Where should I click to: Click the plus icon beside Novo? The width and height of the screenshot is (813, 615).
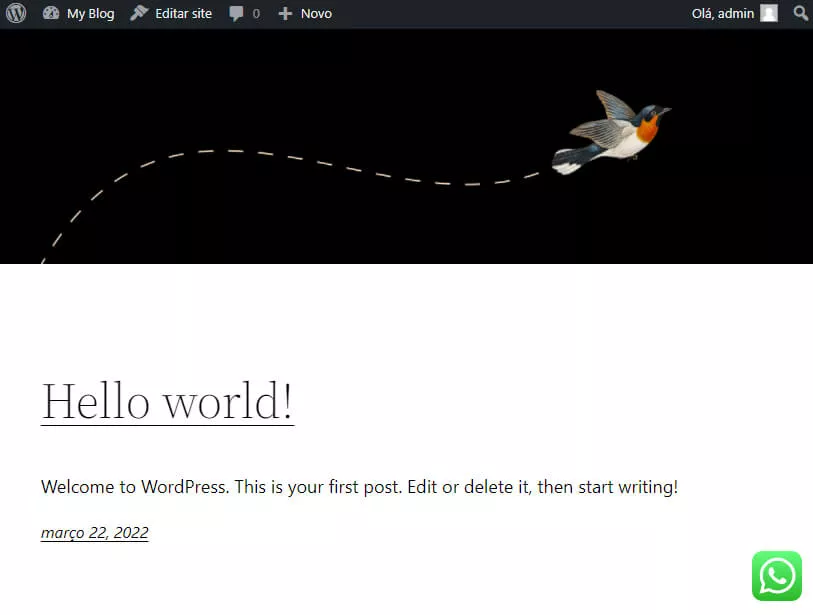coord(285,14)
